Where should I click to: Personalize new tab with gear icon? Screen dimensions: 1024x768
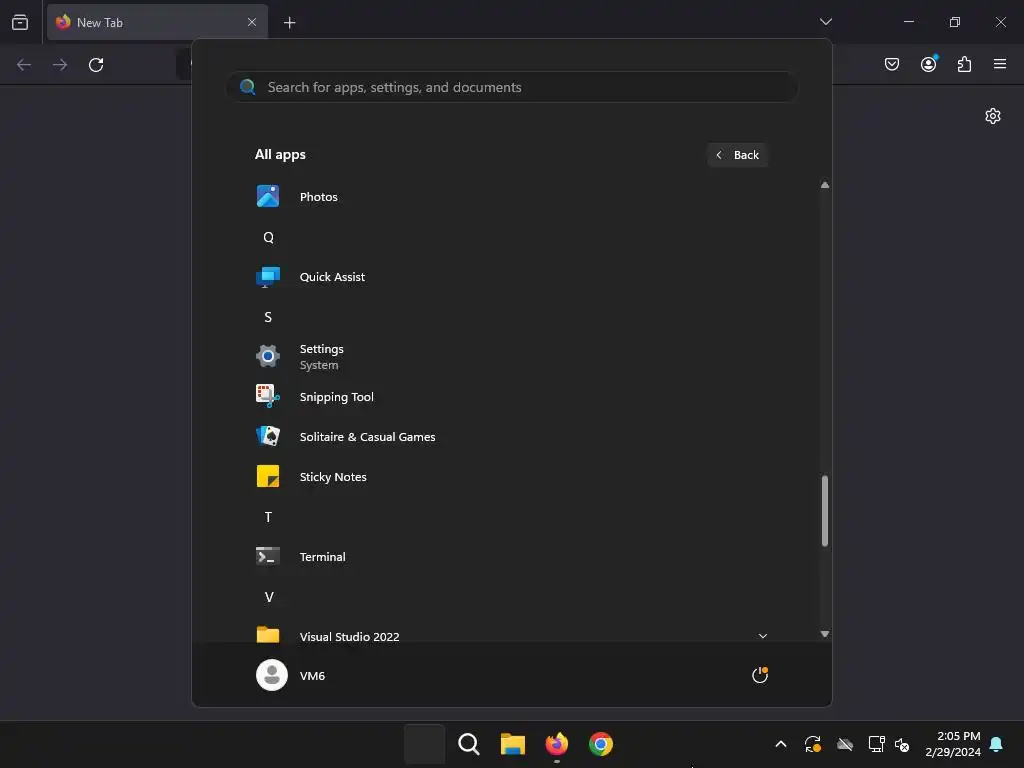click(x=993, y=116)
